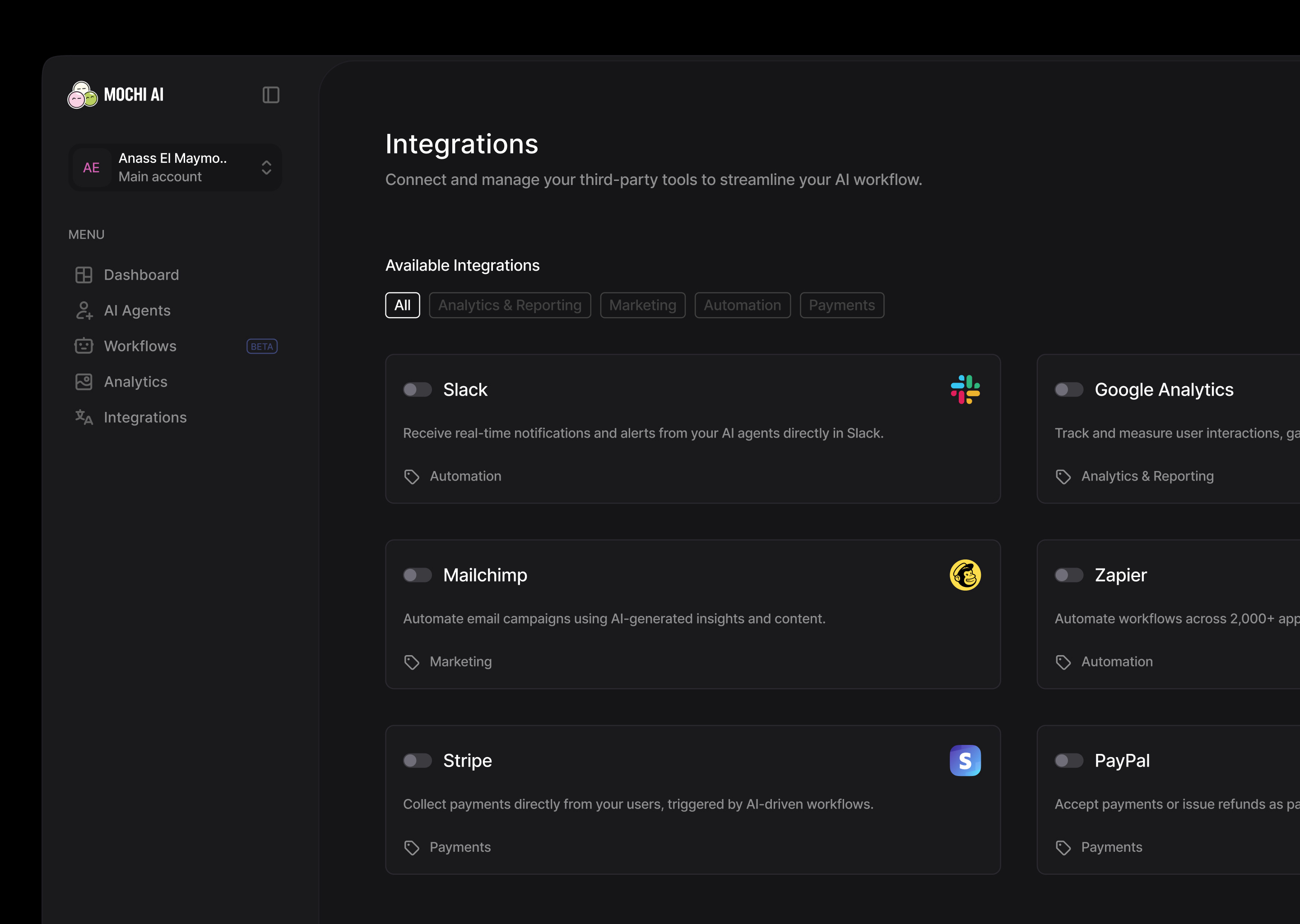Select the All integrations filter
Image resolution: width=1300 pixels, height=924 pixels.
coord(402,305)
